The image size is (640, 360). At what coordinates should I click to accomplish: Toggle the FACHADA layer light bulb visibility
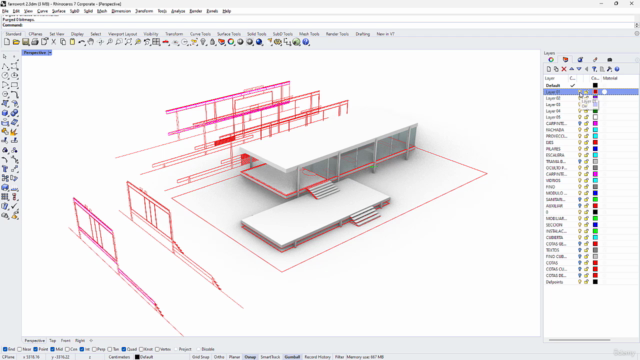[x=579, y=130]
